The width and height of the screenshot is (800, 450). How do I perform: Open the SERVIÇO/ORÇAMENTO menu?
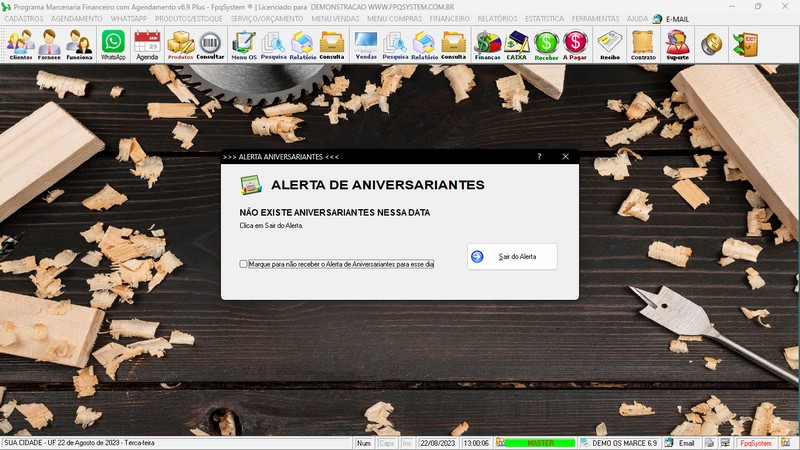click(x=267, y=19)
